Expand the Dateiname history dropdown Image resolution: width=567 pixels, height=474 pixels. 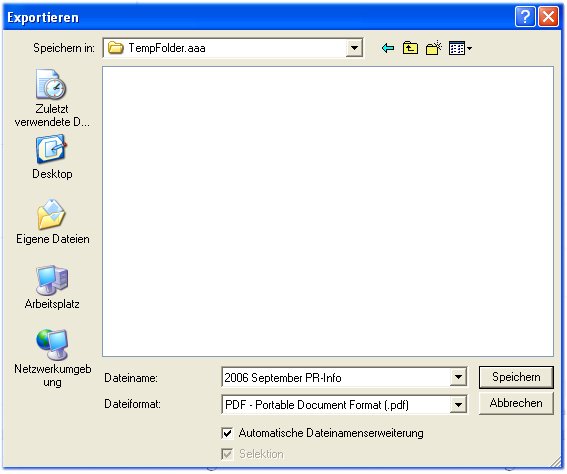pyautogui.click(x=458, y=377)
